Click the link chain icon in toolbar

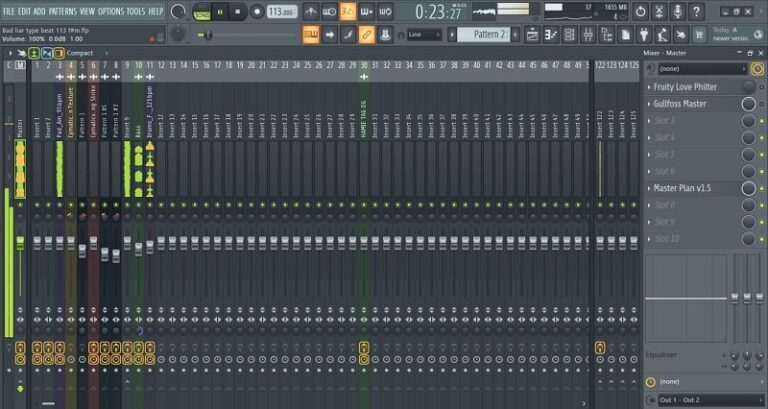point(367,34)
